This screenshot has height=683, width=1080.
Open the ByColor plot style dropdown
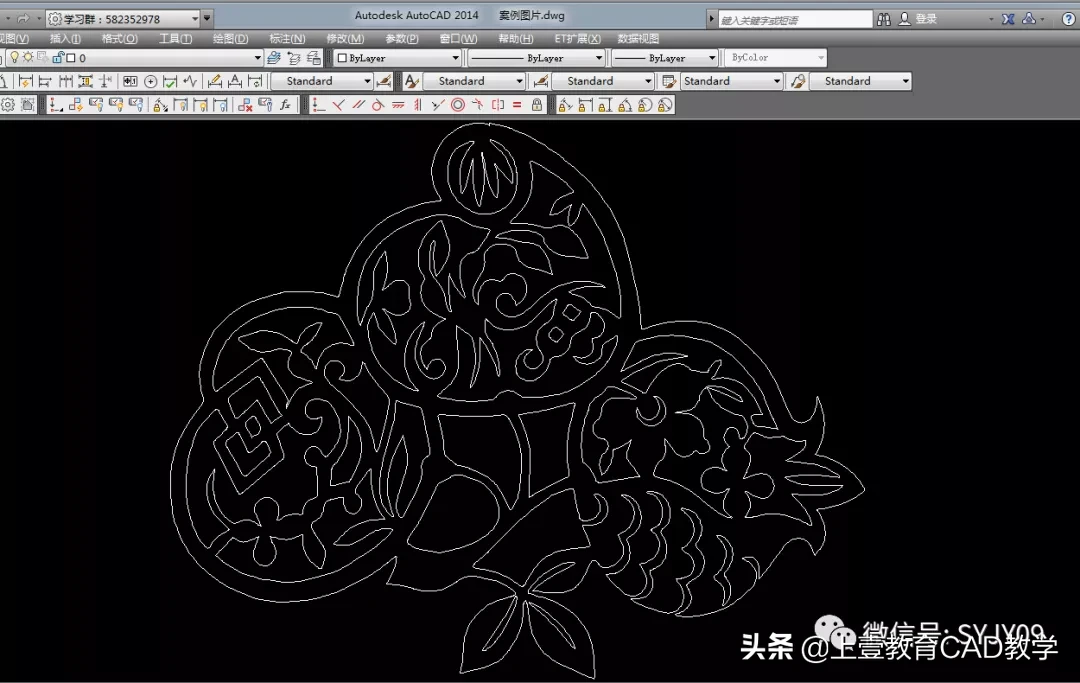coord(776,58)
